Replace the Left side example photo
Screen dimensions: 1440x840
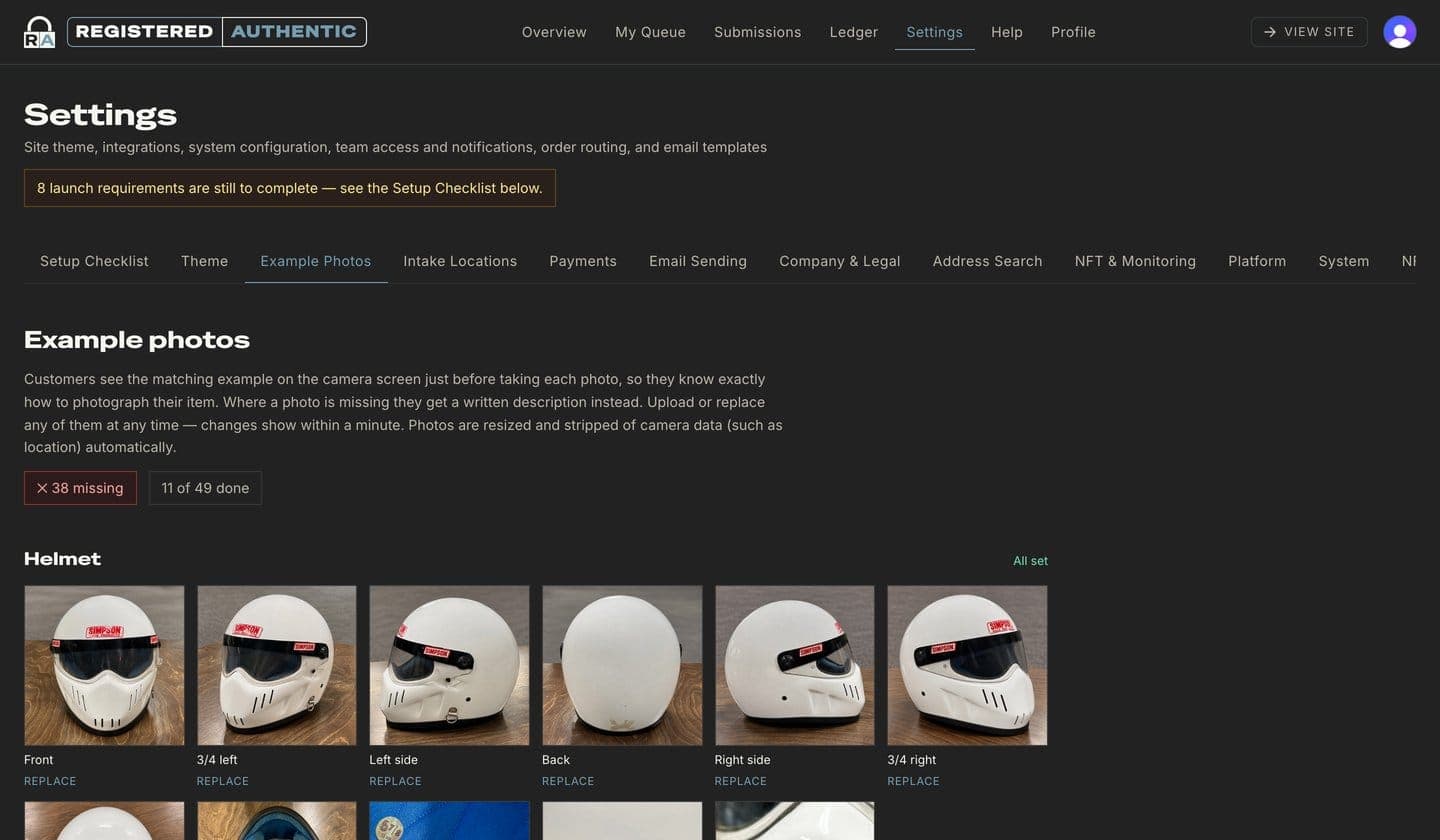tap(395, 781)
